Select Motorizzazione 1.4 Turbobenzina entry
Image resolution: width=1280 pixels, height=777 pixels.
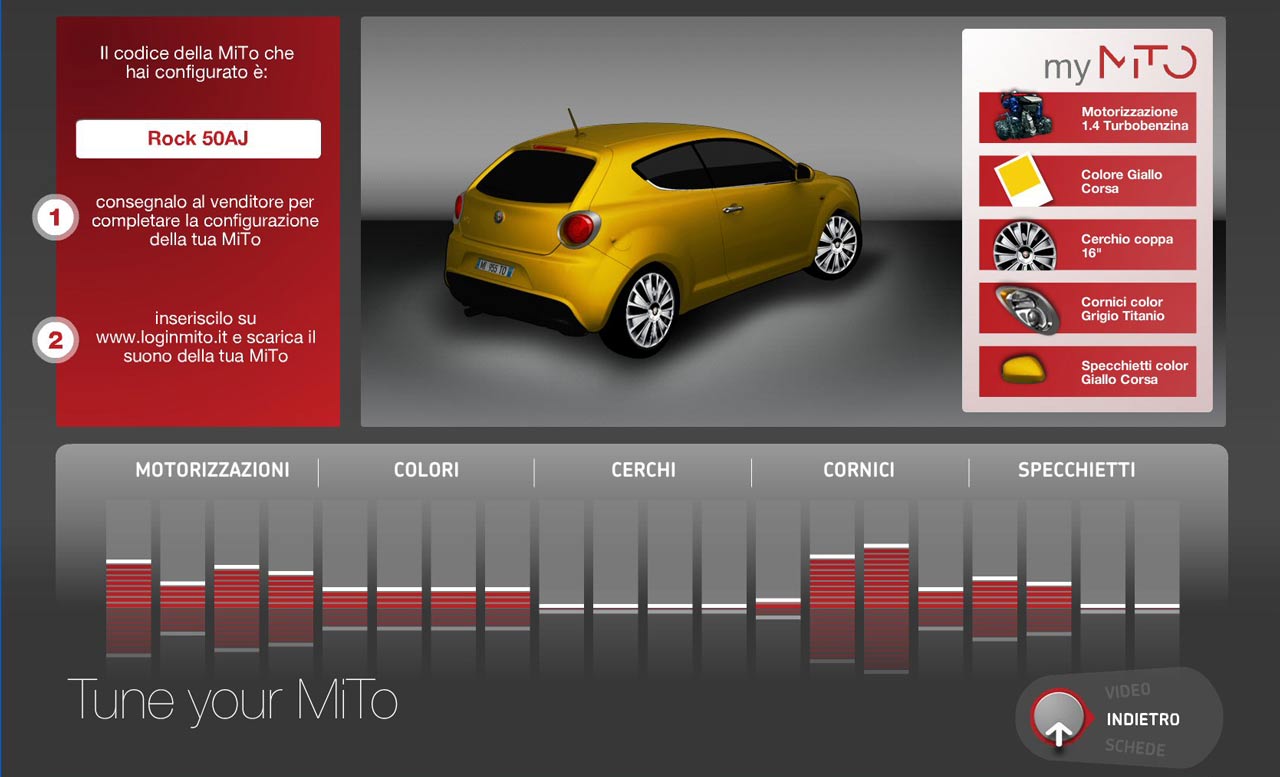click(1087, 118)
